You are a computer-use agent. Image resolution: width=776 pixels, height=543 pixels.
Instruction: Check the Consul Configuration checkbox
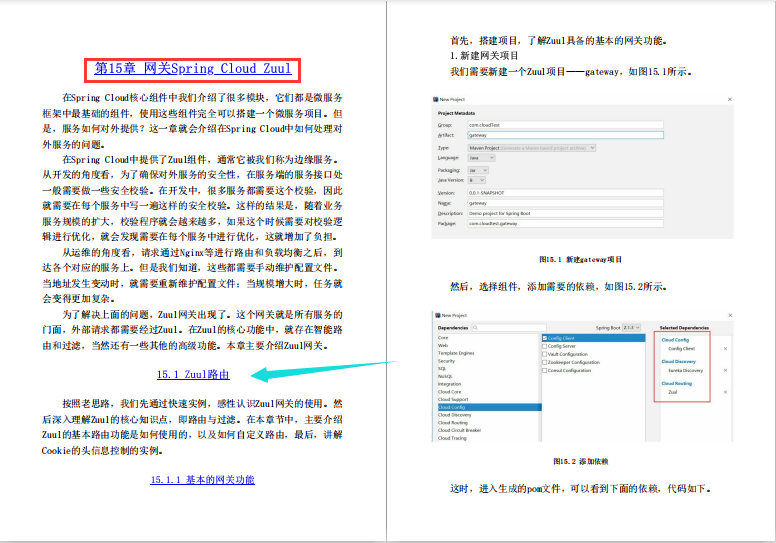pyautogui.click(x=545, y=370)
